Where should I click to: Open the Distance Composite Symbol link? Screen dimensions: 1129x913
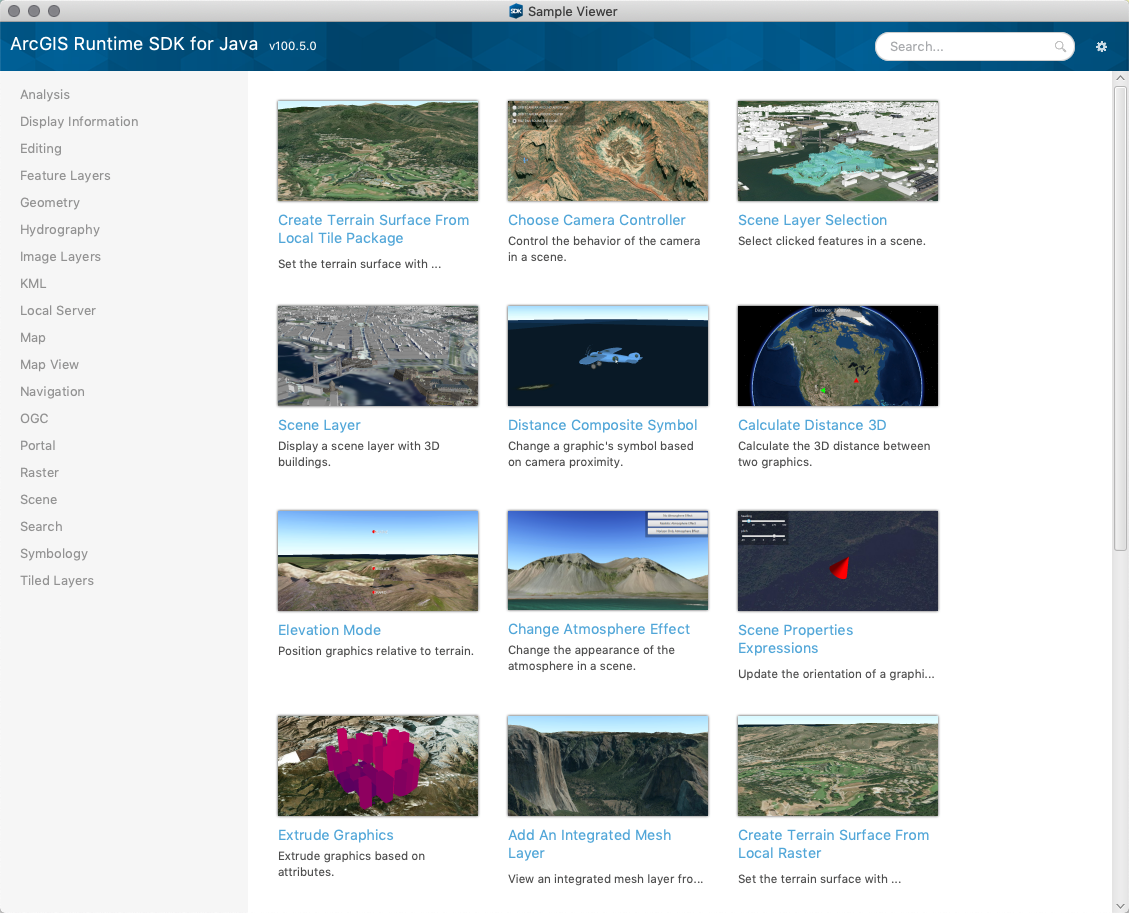[603, 426]
